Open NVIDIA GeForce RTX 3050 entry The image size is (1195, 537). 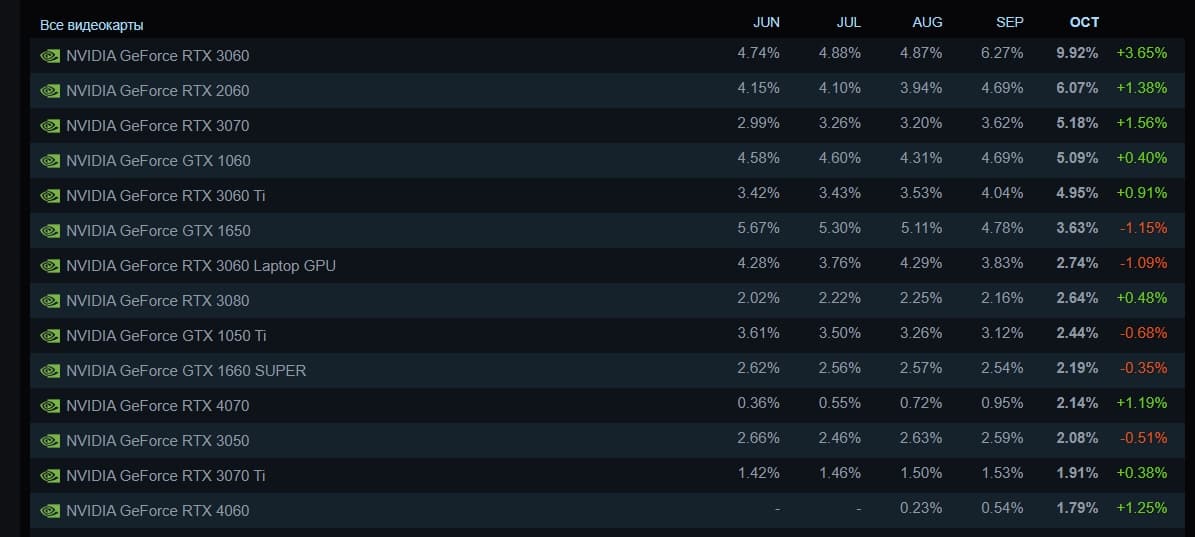click(157, 441)
